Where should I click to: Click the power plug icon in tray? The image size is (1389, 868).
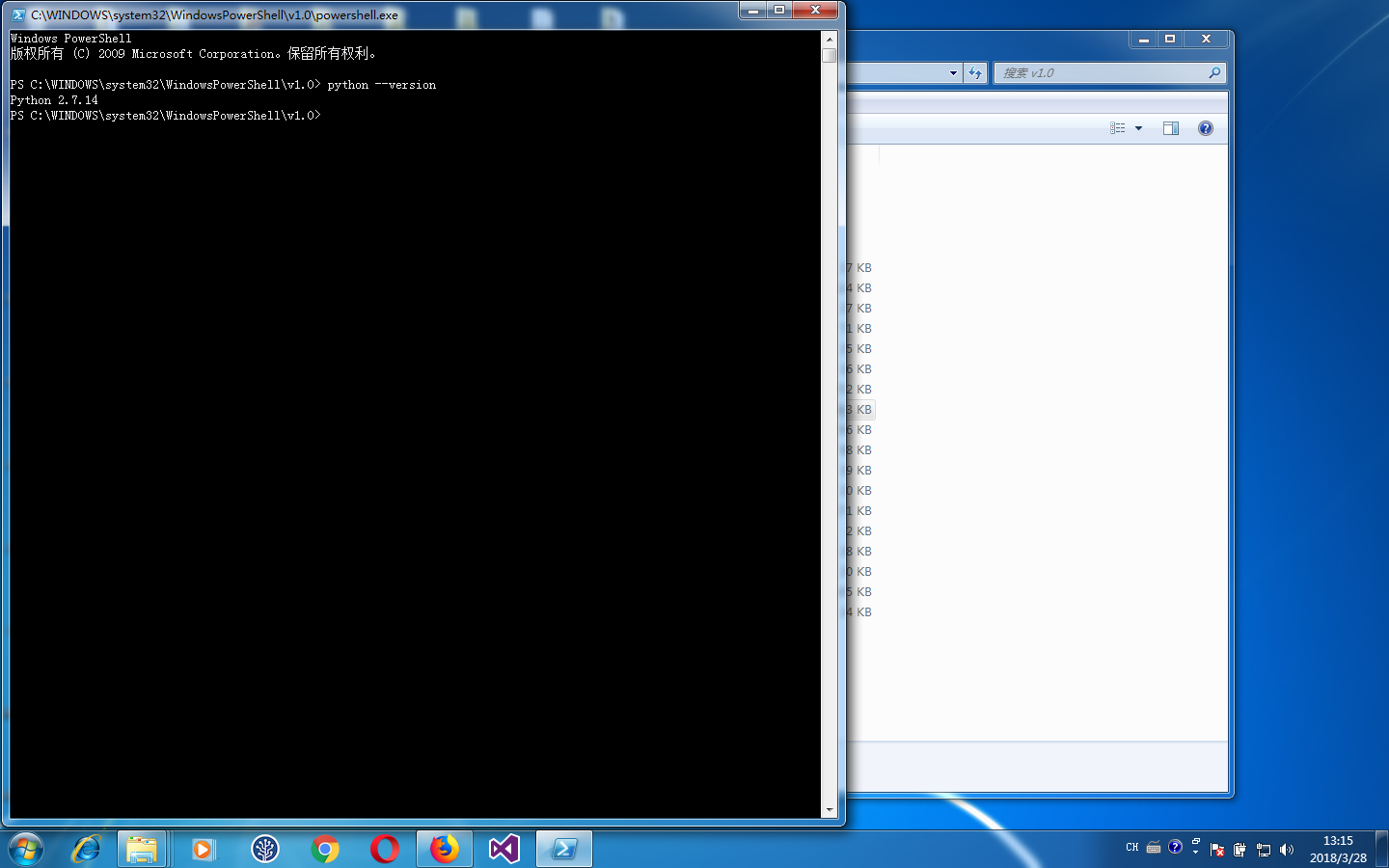point(1240,850)
